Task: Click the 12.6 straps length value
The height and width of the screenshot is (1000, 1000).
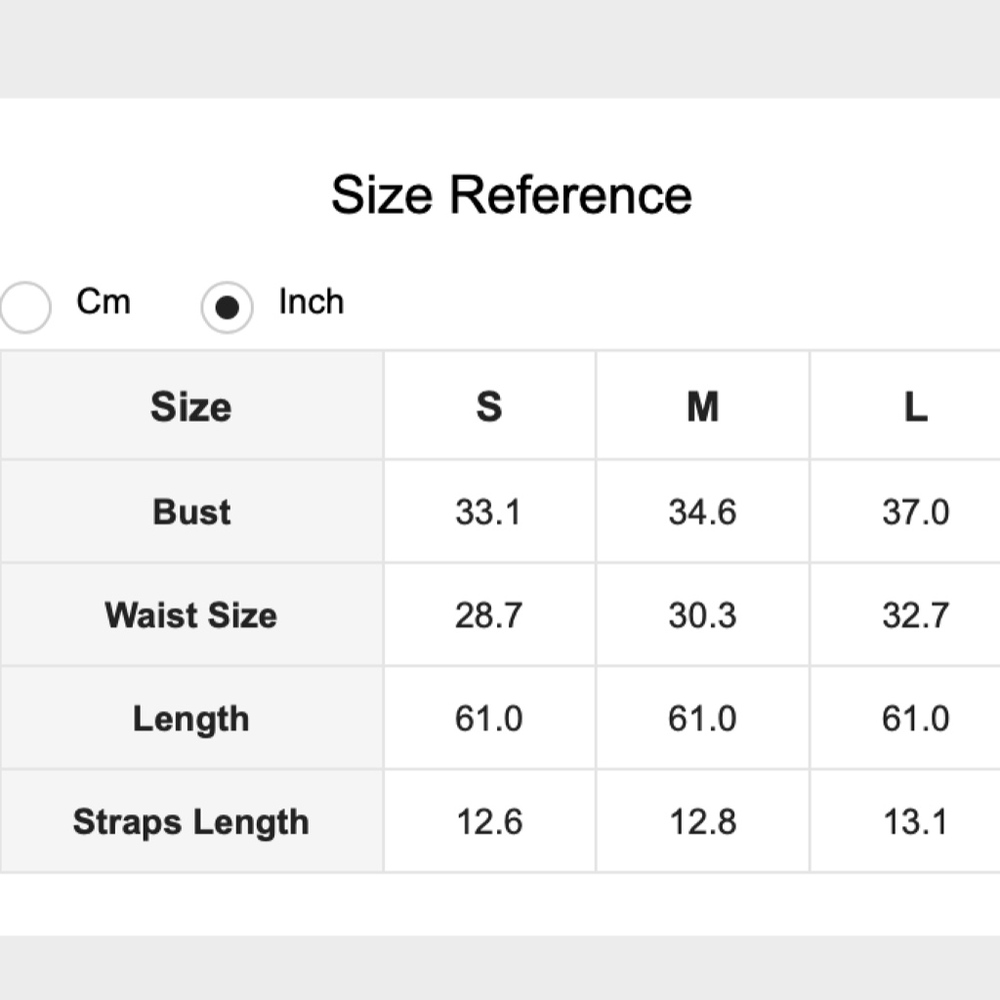Action: point(489,822)
